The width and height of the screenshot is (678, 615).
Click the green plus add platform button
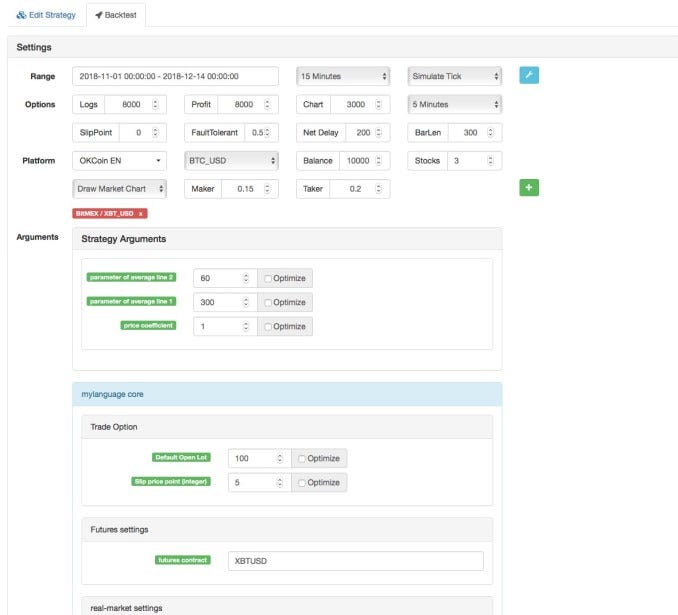point(529,188)
